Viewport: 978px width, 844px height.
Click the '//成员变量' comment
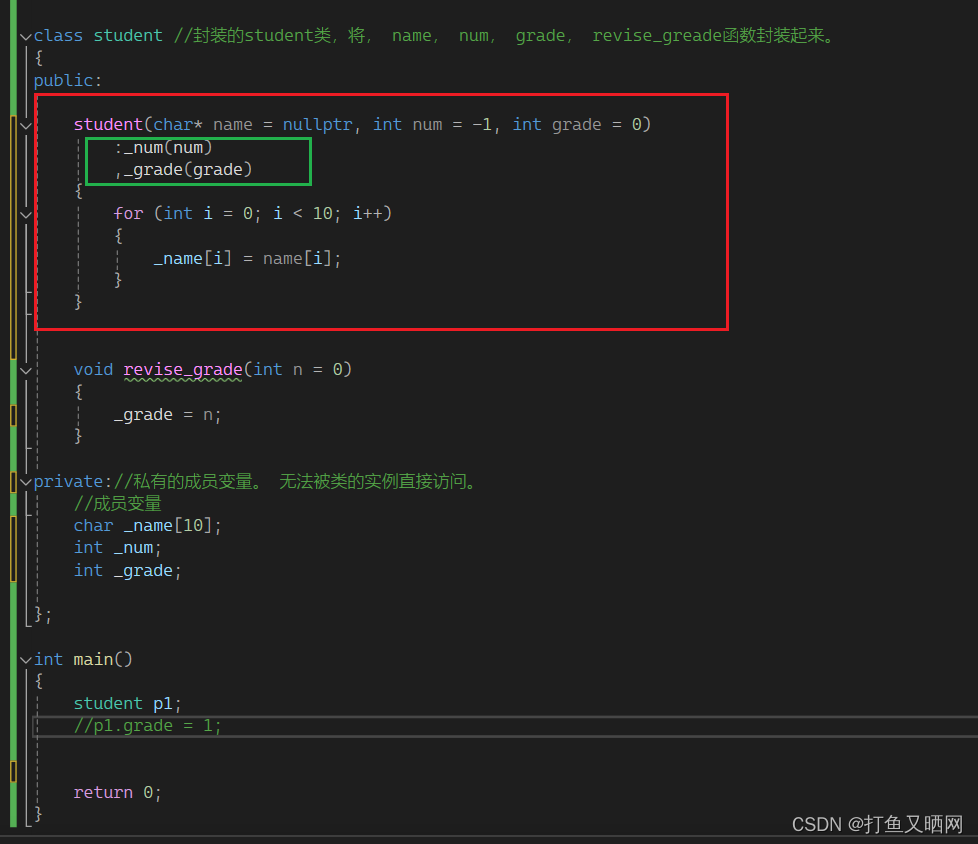(x=117, y=503)
